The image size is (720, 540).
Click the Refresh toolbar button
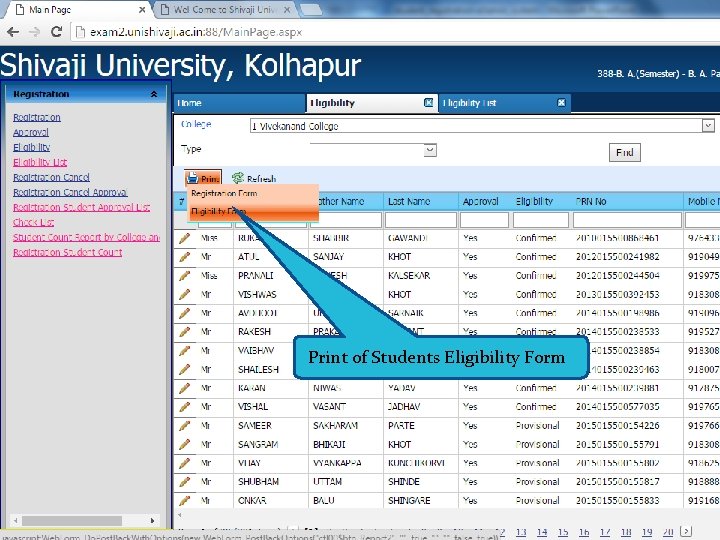254,178
